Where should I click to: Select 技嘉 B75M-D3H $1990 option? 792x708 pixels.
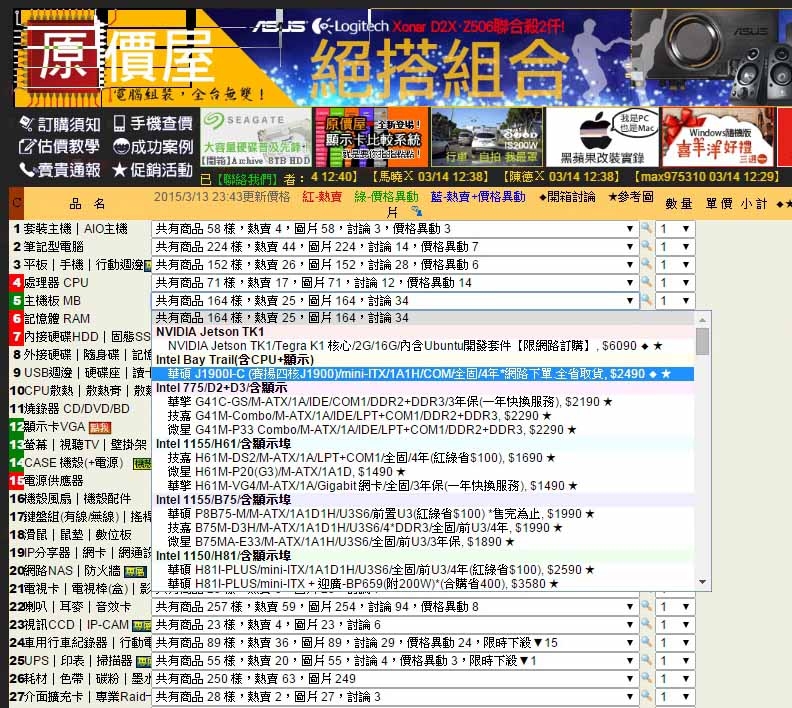click(x=423, y=528)
